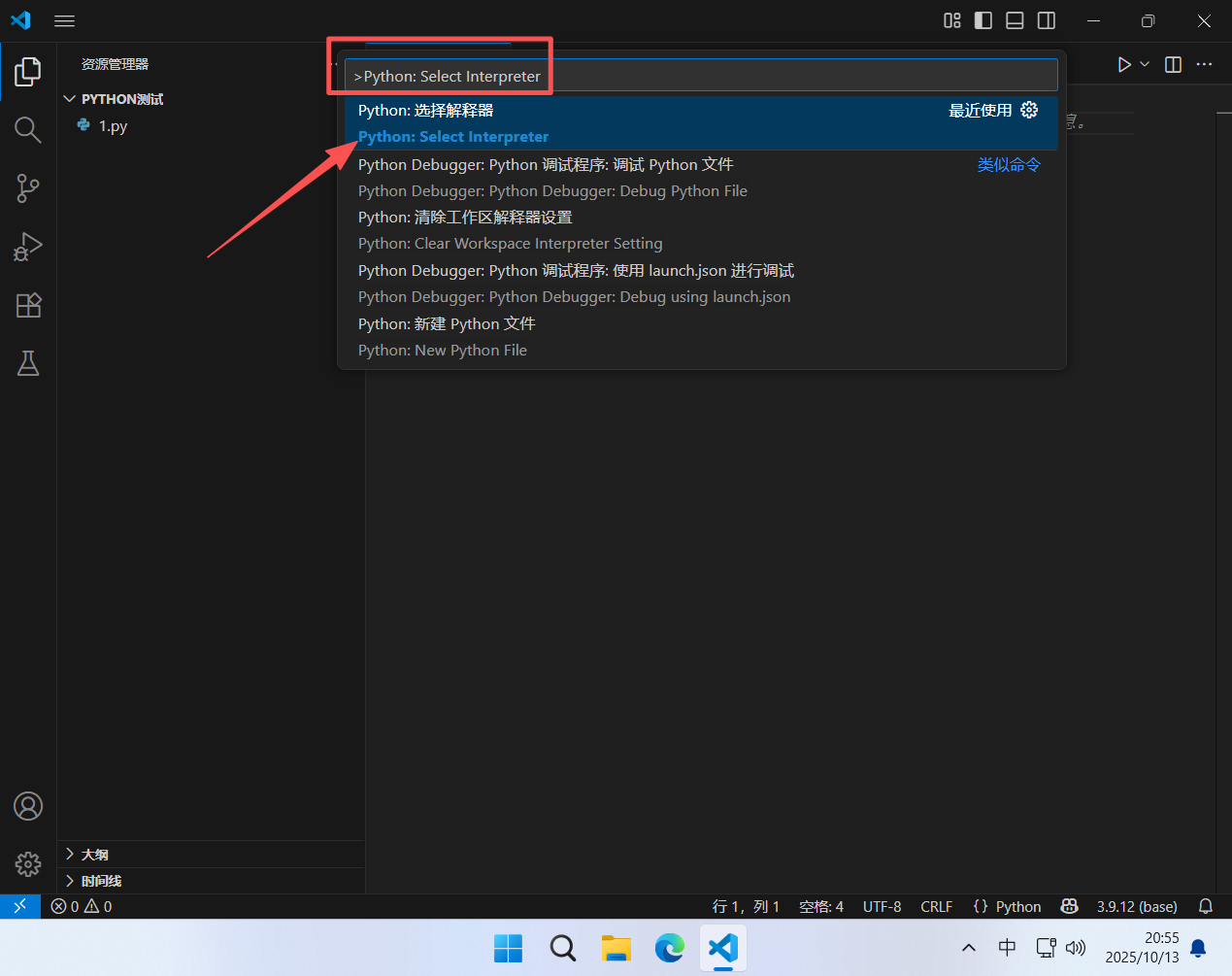The height and width of the screenshot is (976, 1232).
Task: Open the network tray icon
Action: tap(1046, 948)
